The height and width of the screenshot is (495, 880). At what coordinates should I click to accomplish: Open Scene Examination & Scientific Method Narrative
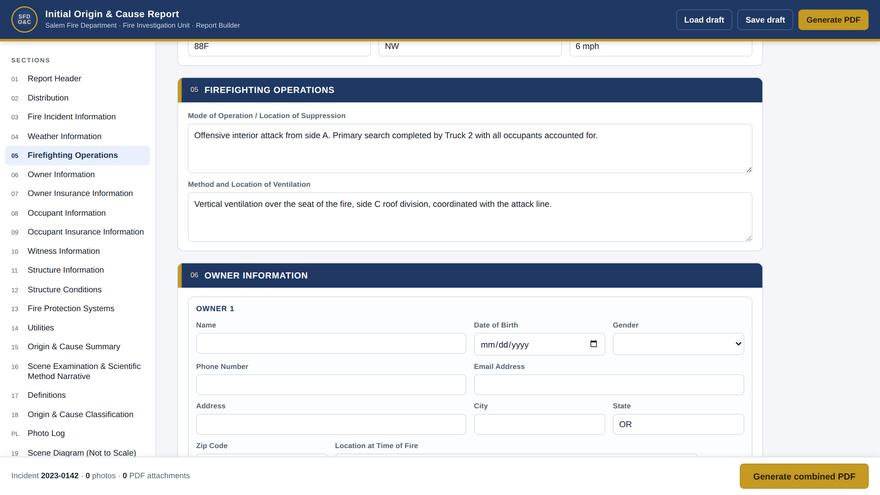(x=77, y=371)
